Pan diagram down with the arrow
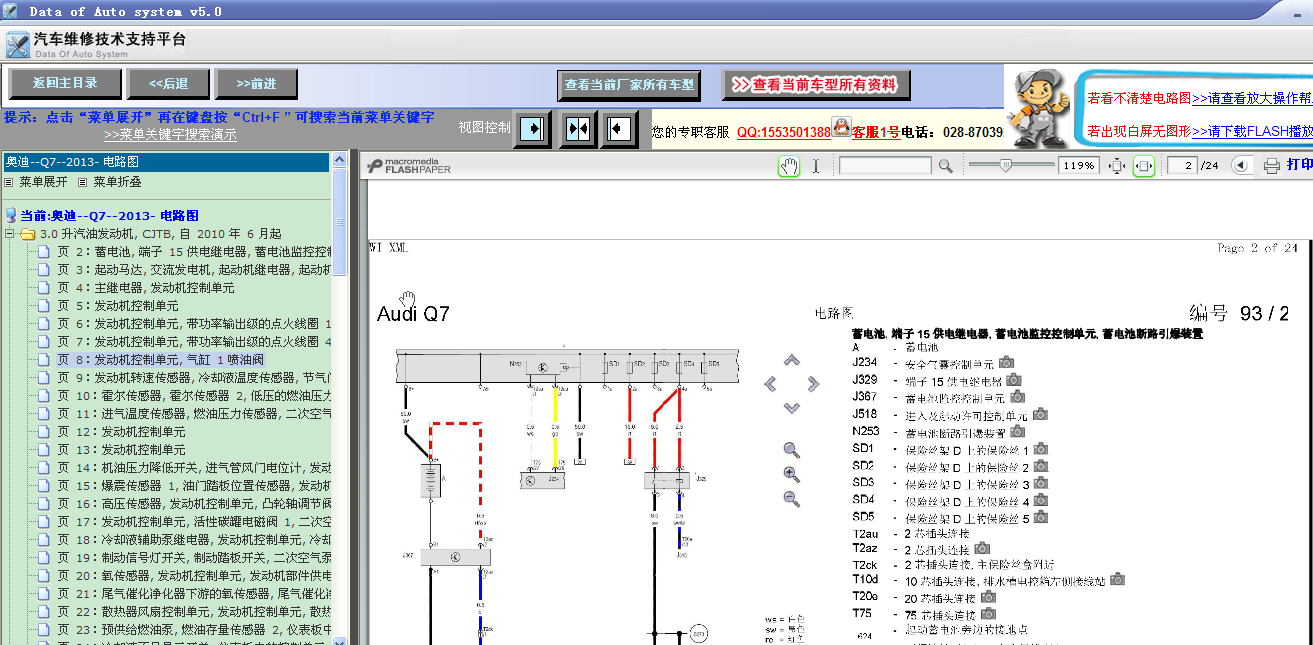This screenshot has height=645, width=1313. [x=792, y=408]
